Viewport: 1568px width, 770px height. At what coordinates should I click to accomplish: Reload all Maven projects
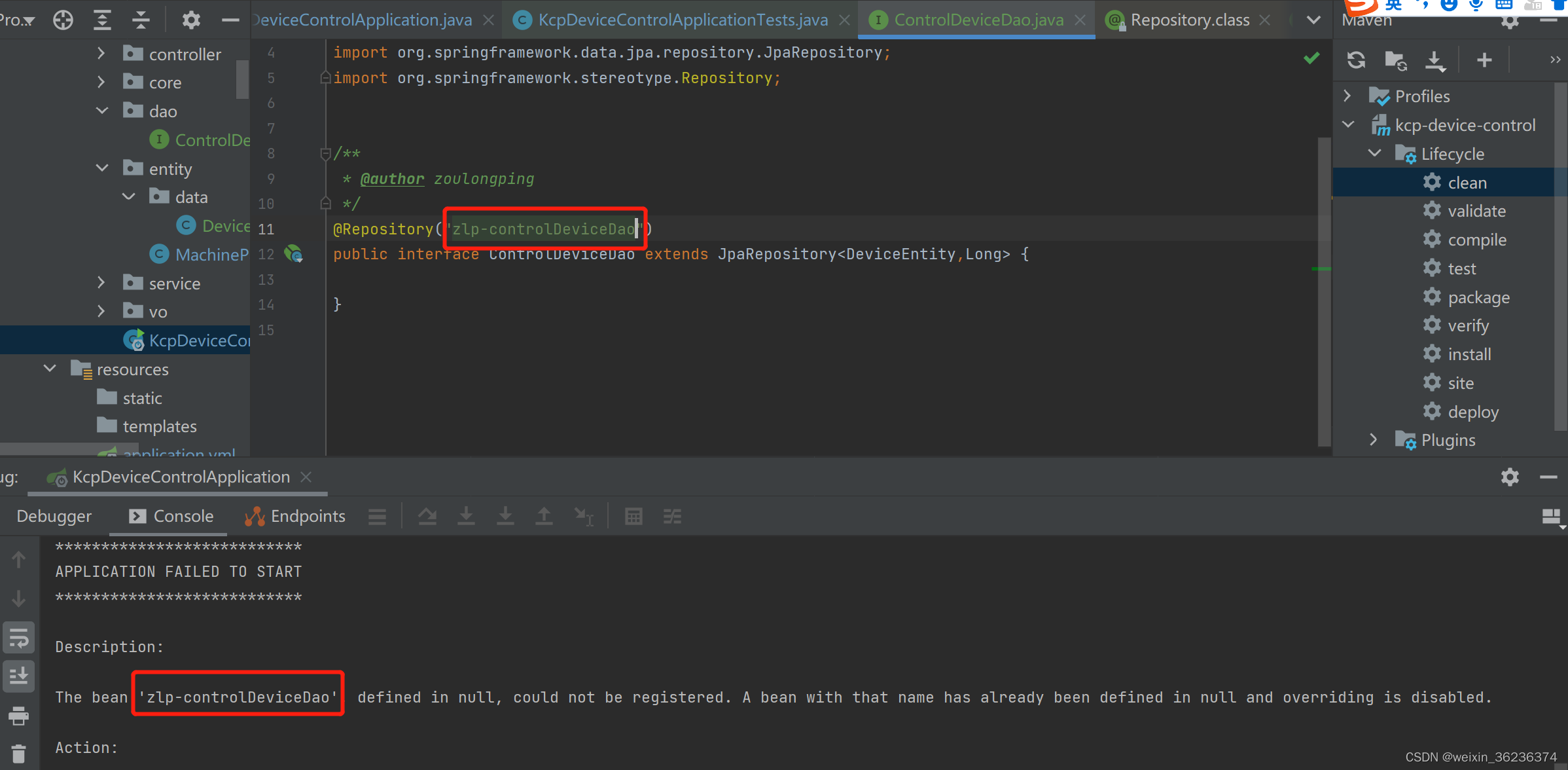point(1355,60)
